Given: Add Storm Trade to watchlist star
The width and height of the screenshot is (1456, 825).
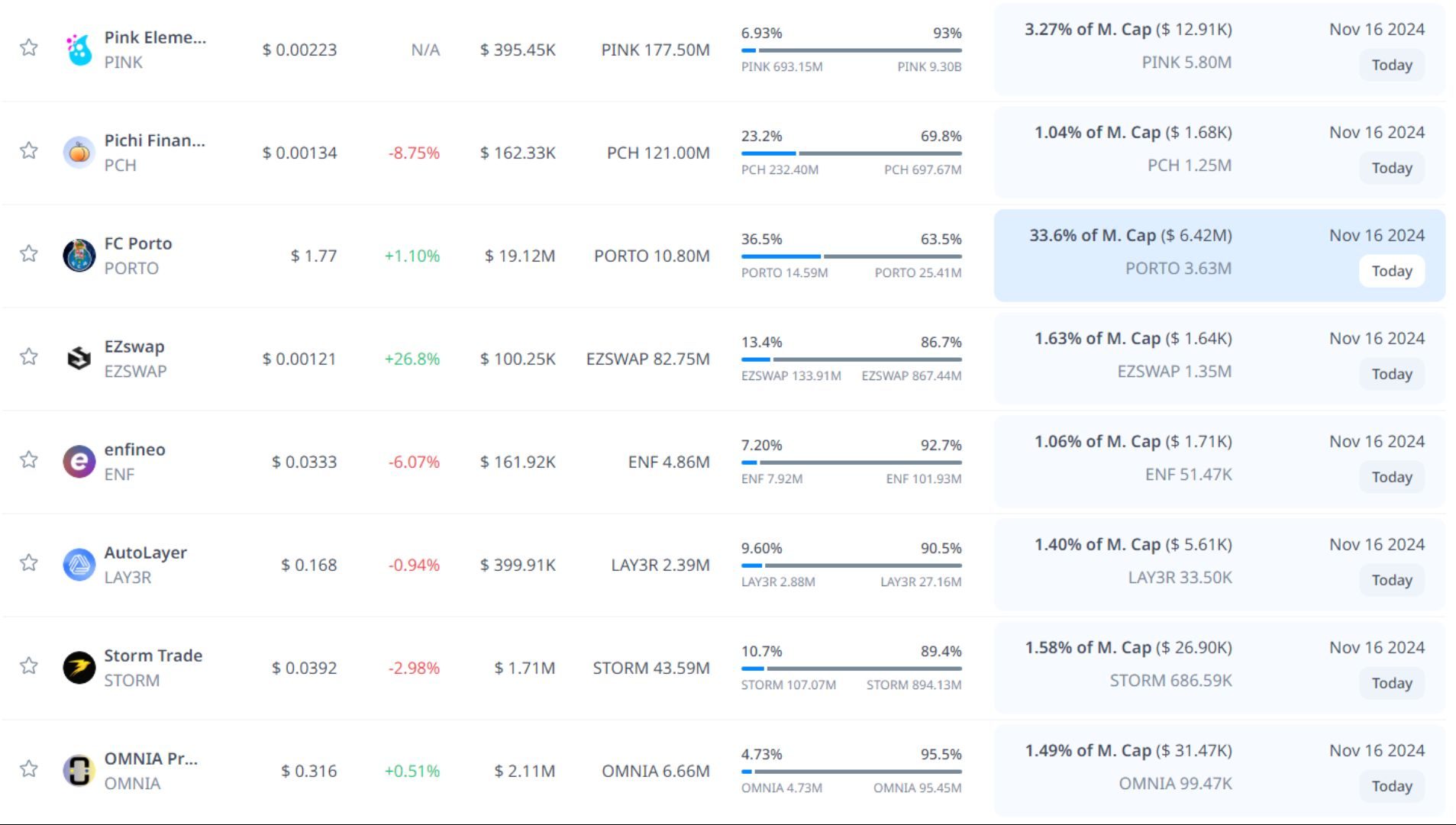Looking at the screenshot, I should pos(29,665).
